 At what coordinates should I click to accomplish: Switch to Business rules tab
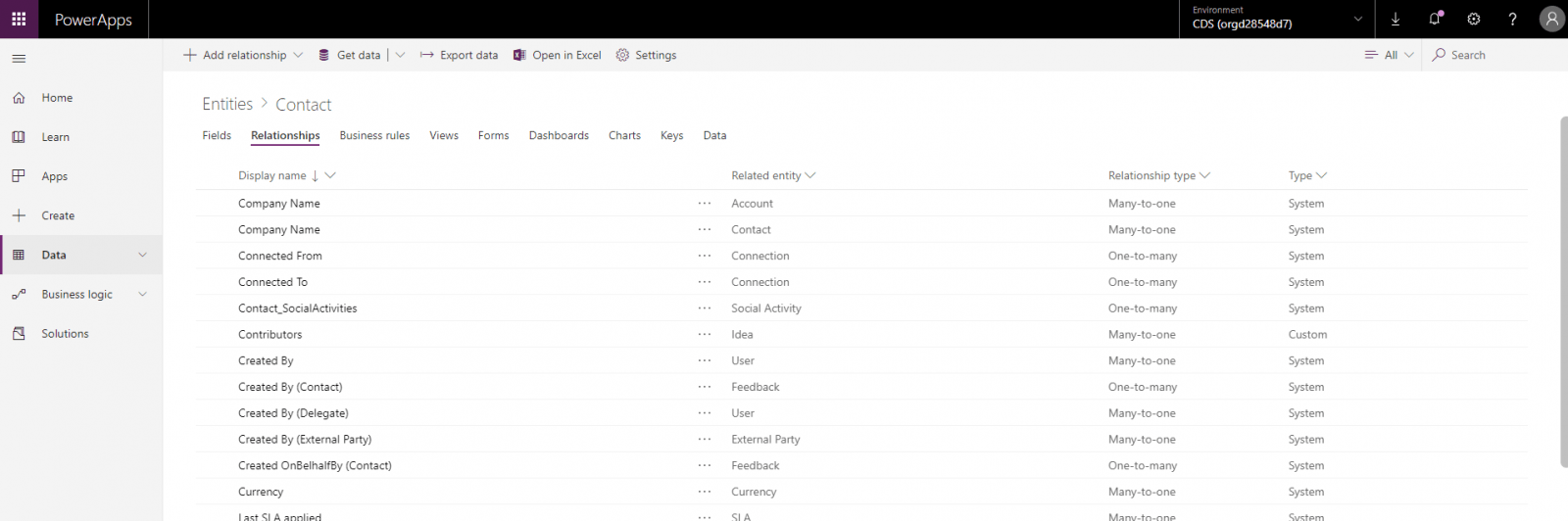(x=374, y=135)
